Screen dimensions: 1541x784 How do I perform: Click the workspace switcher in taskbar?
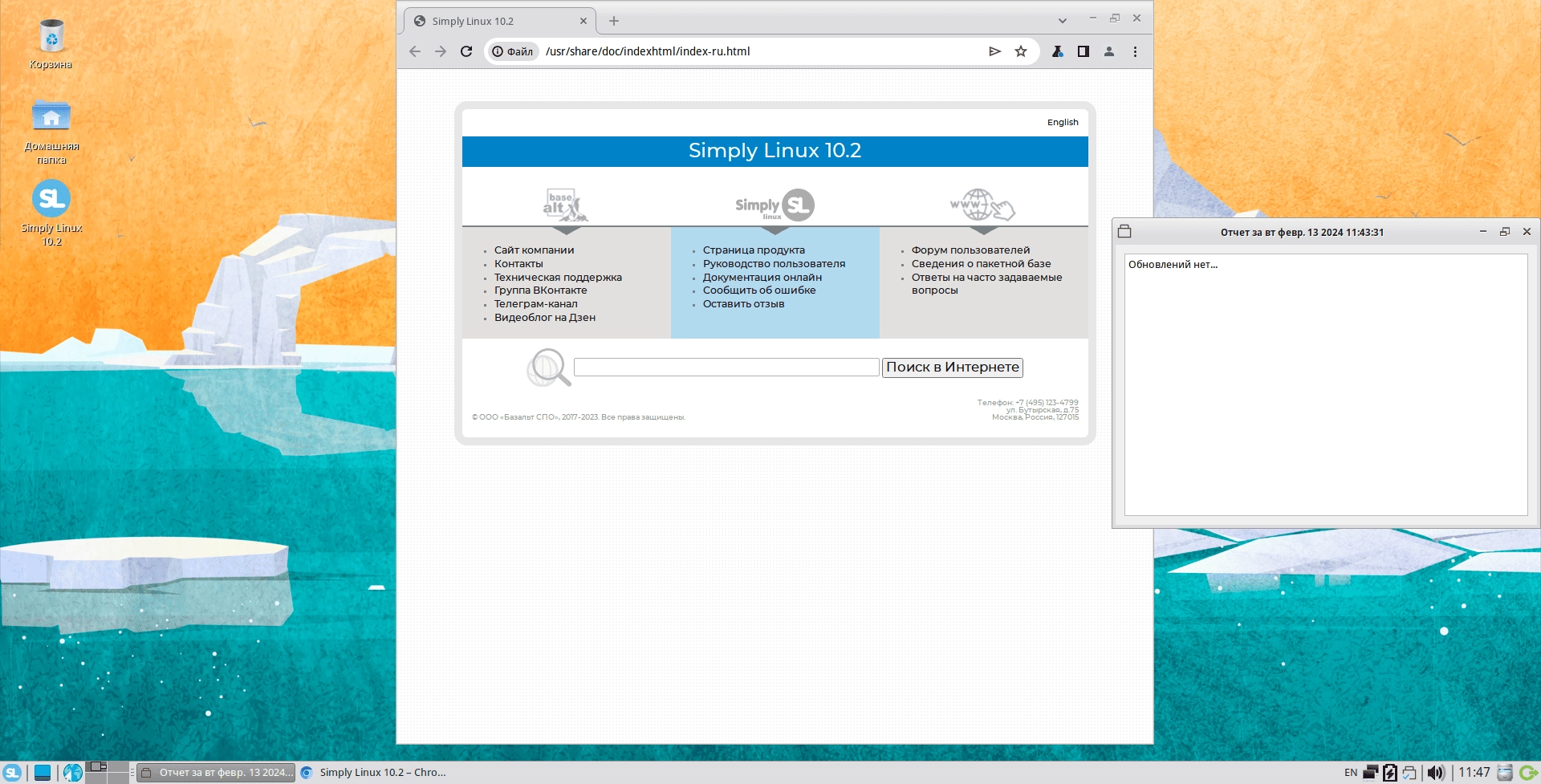pos(108,773)
